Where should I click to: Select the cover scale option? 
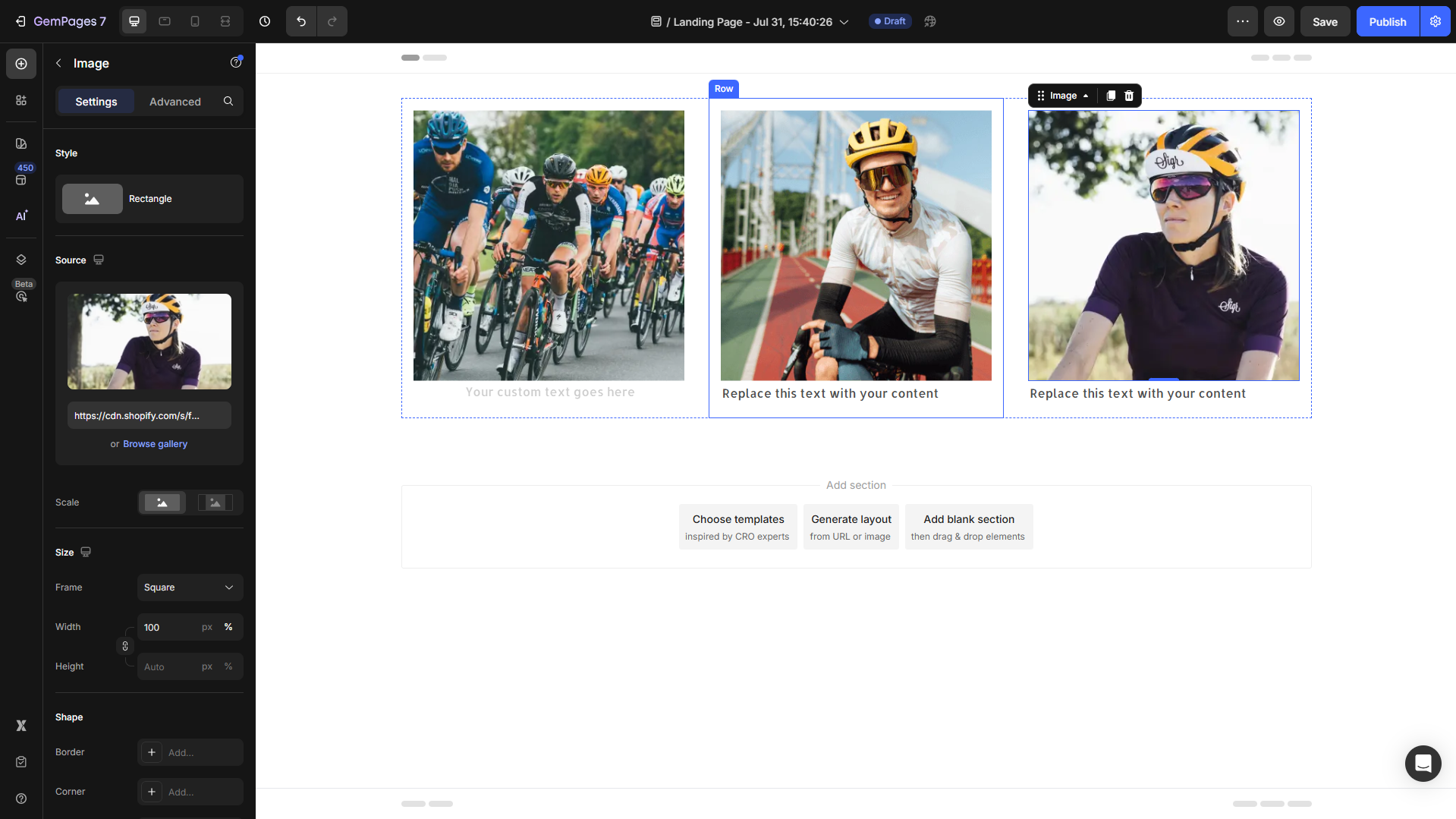tap(162, 502)
